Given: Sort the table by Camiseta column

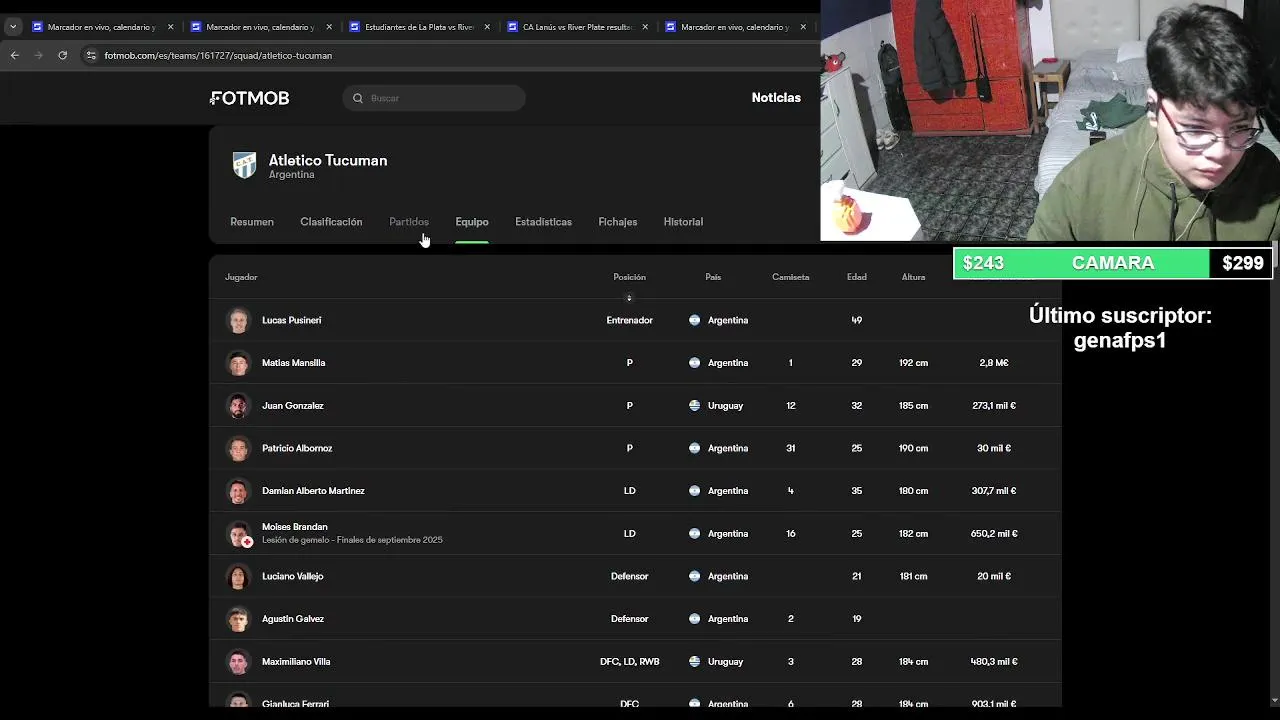Looking at the screenshot, I should 790,277.
